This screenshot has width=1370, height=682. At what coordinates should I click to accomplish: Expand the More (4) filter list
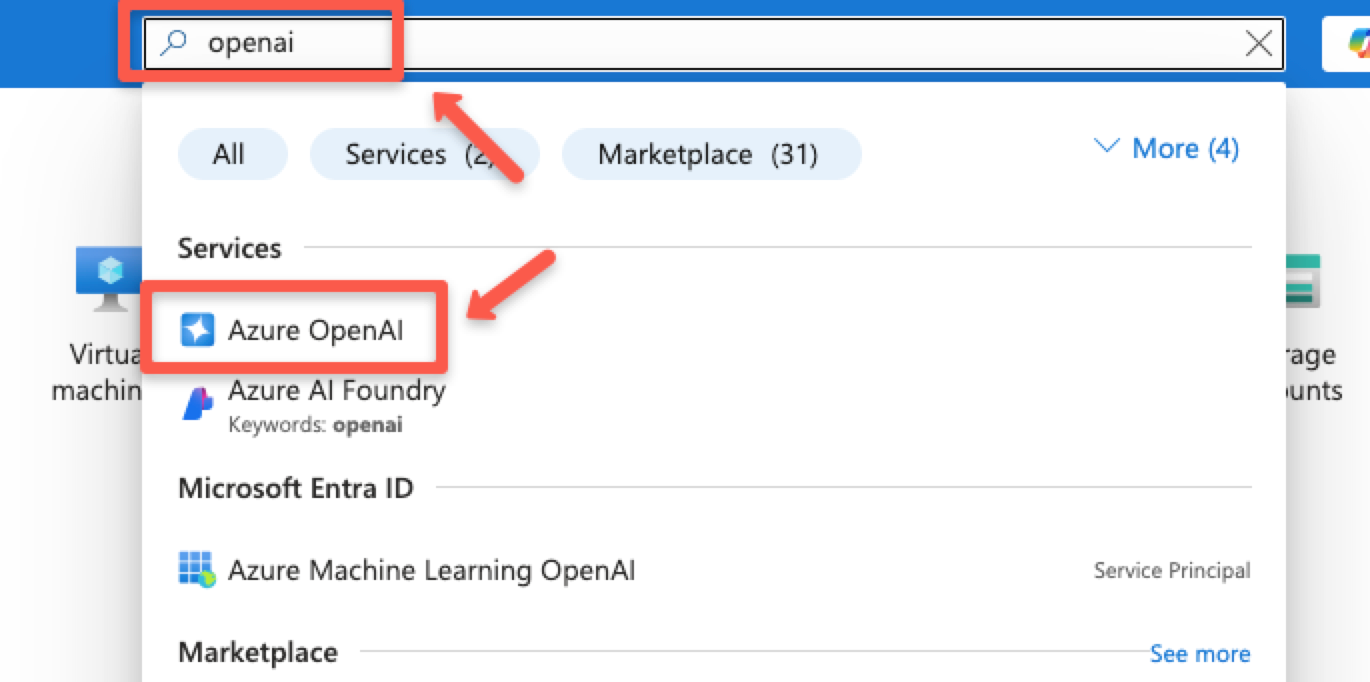[1184, 148]
